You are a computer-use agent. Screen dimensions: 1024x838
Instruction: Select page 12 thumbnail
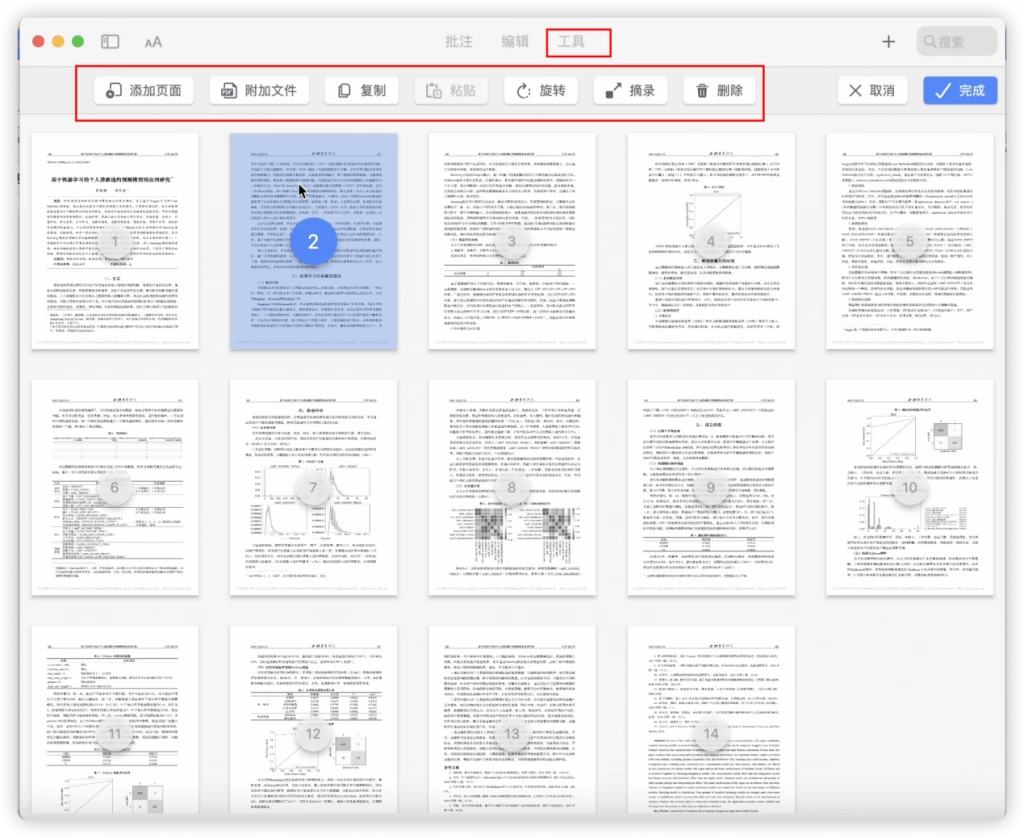point(313,720)
